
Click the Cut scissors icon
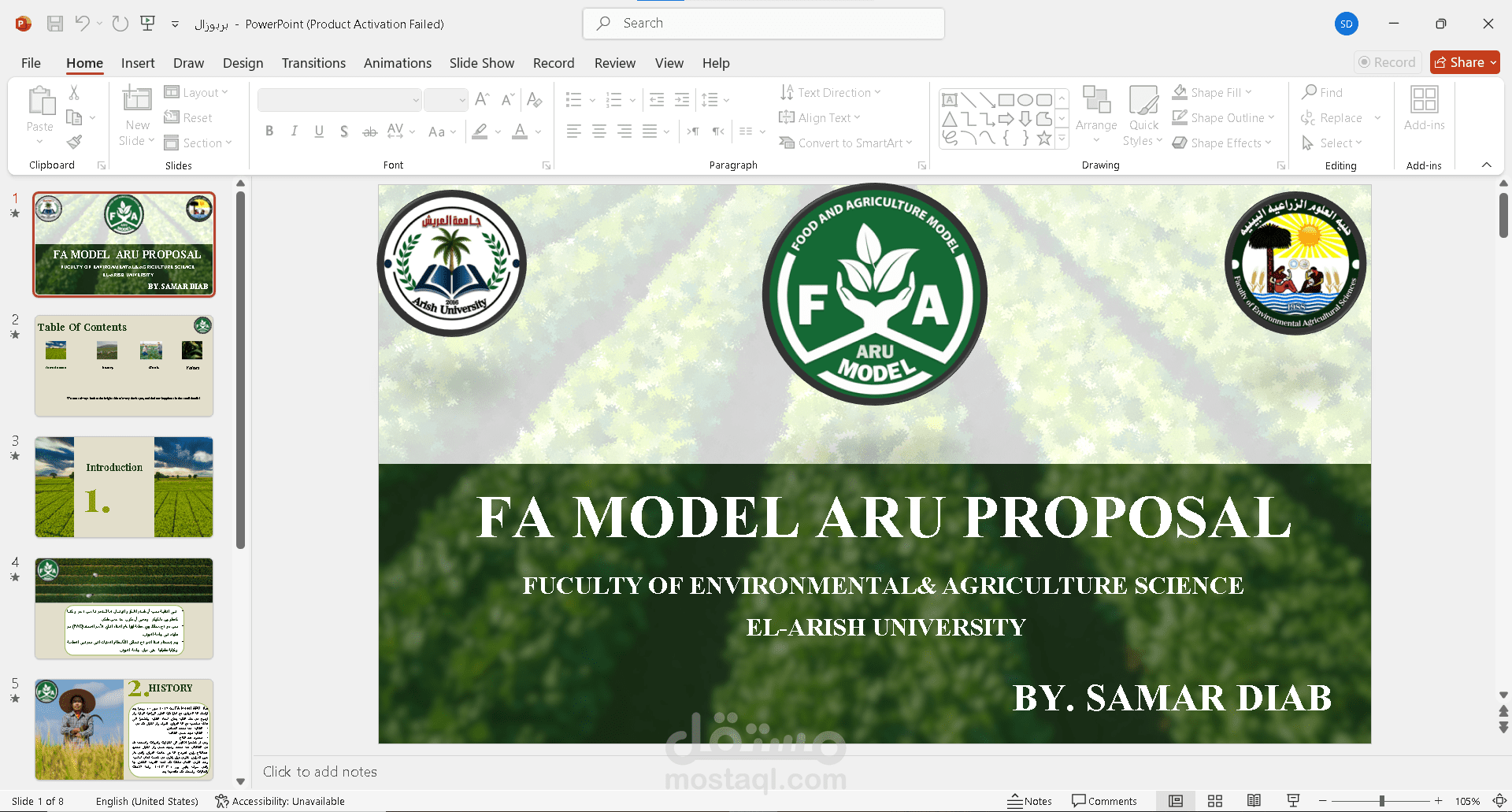tap(74, 92)
